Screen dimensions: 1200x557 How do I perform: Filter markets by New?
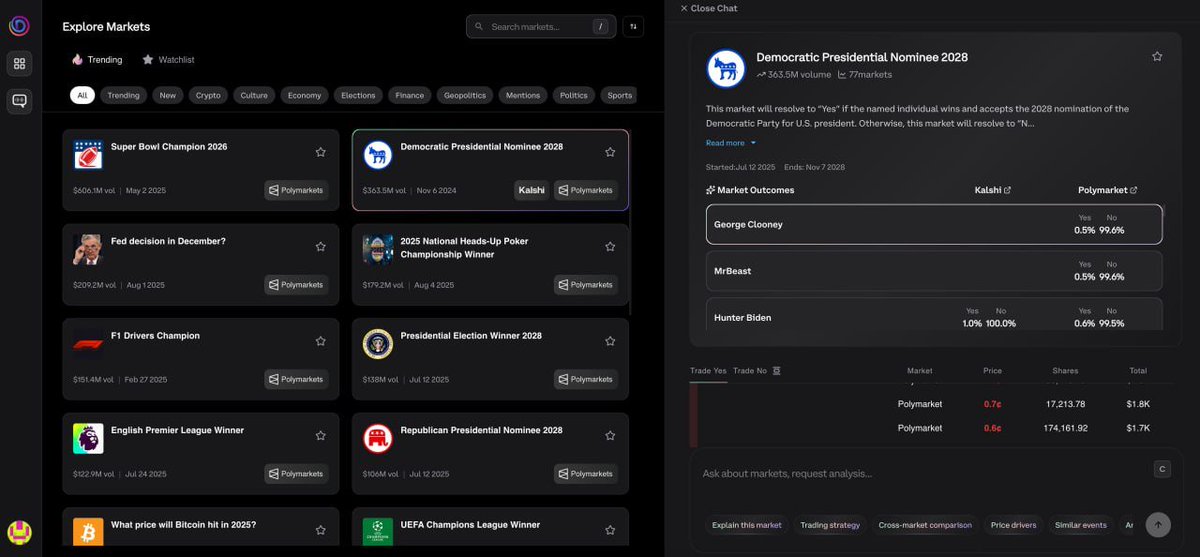(x=168, y=95)
